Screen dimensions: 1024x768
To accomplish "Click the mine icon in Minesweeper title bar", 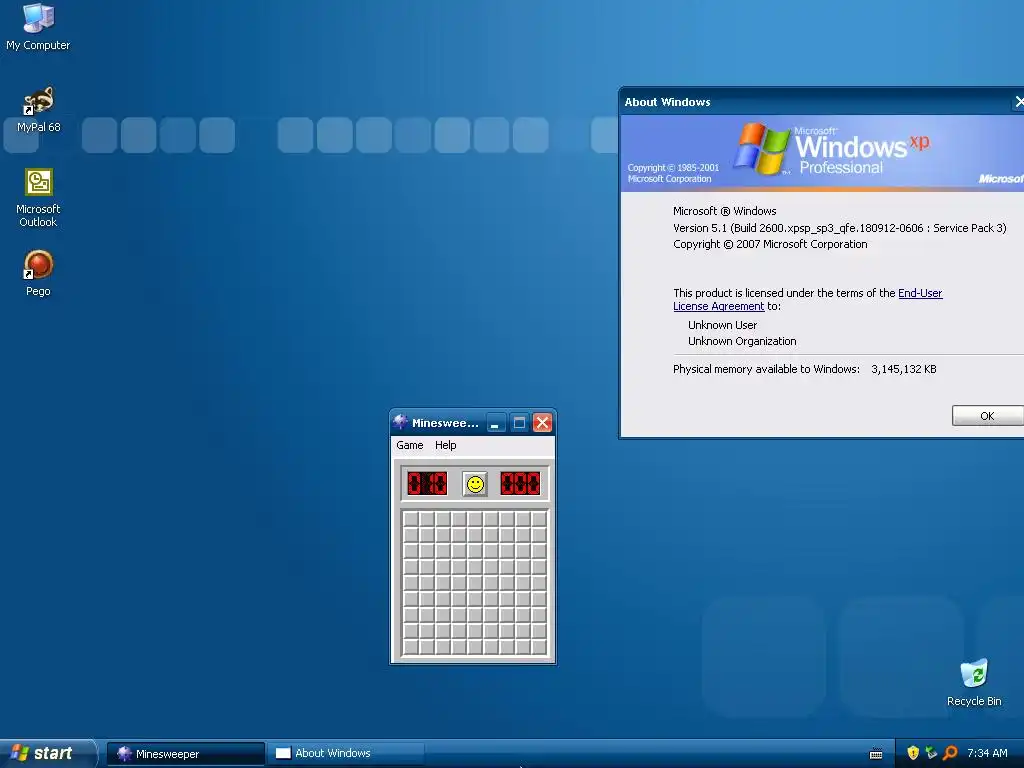I will (x=400, y=422).
